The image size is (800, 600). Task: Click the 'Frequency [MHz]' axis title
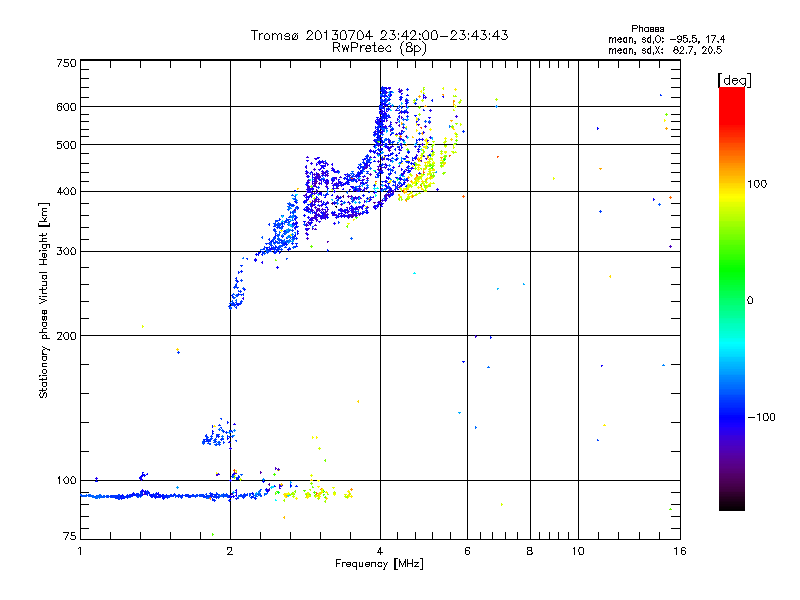pos(379,564)
